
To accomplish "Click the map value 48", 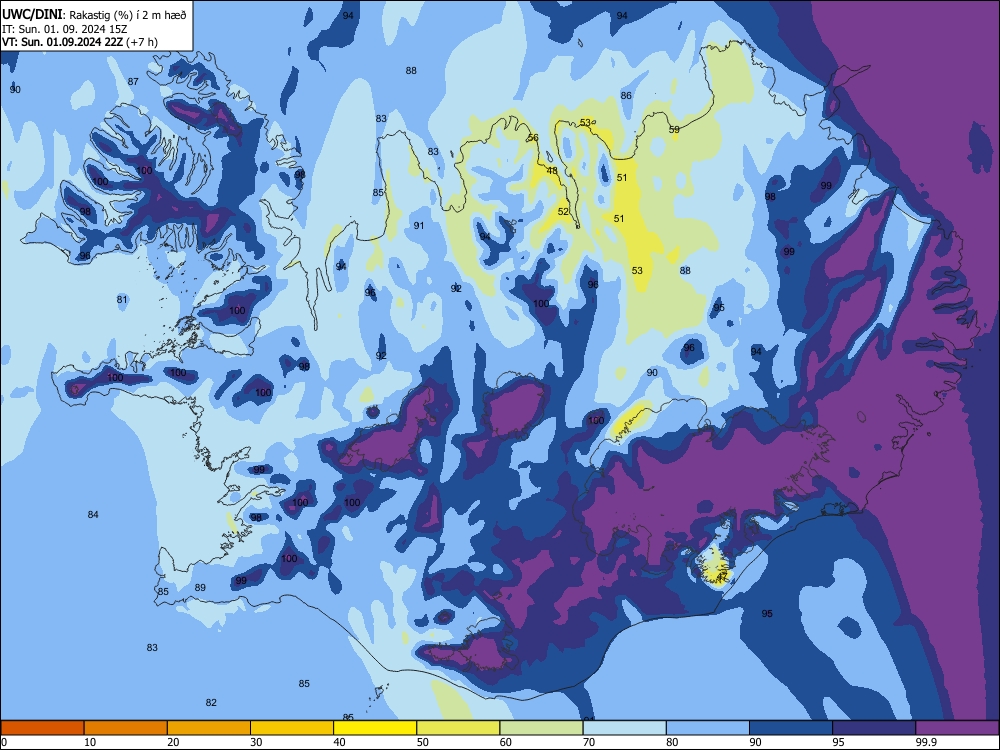I will (x=552, y=171).
